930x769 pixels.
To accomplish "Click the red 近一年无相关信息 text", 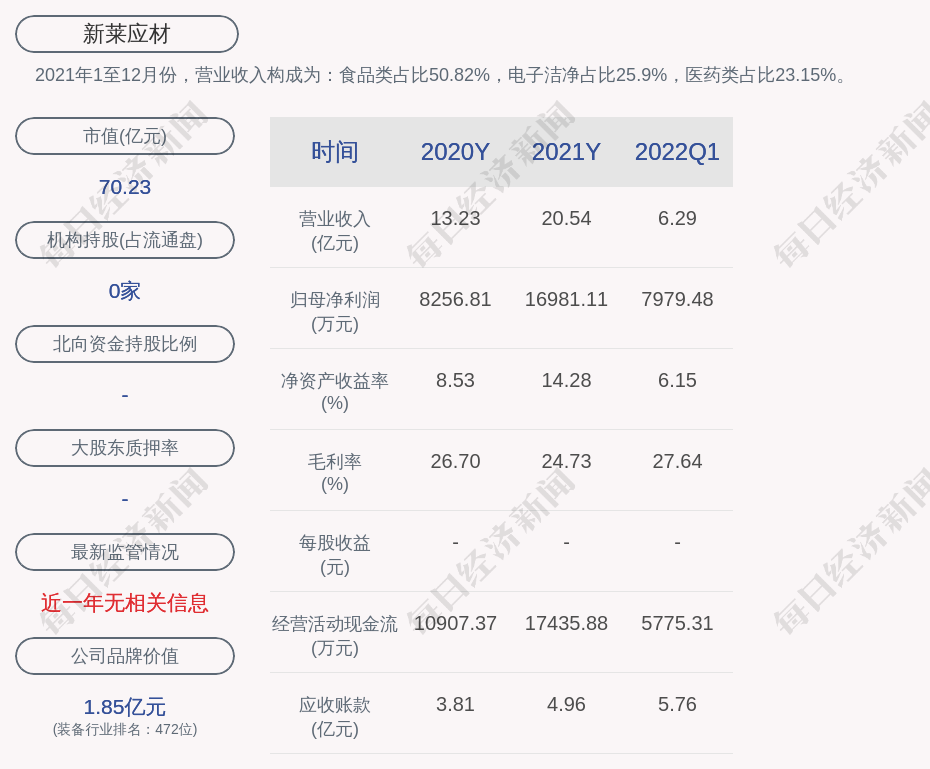I will (x=125, y=603).
